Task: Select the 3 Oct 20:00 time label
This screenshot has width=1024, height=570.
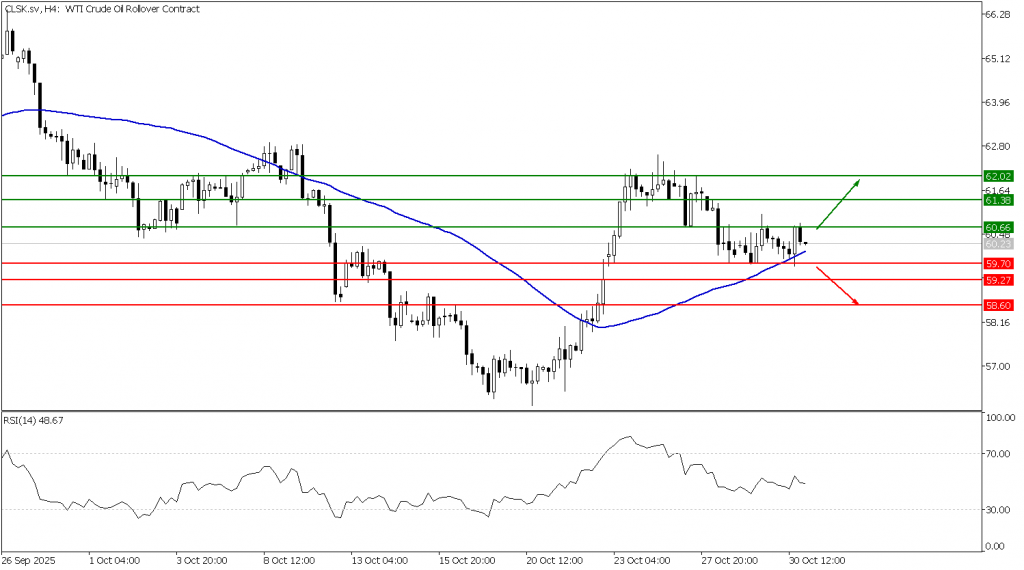Action: pyautogui.click(x=202, y=561)
